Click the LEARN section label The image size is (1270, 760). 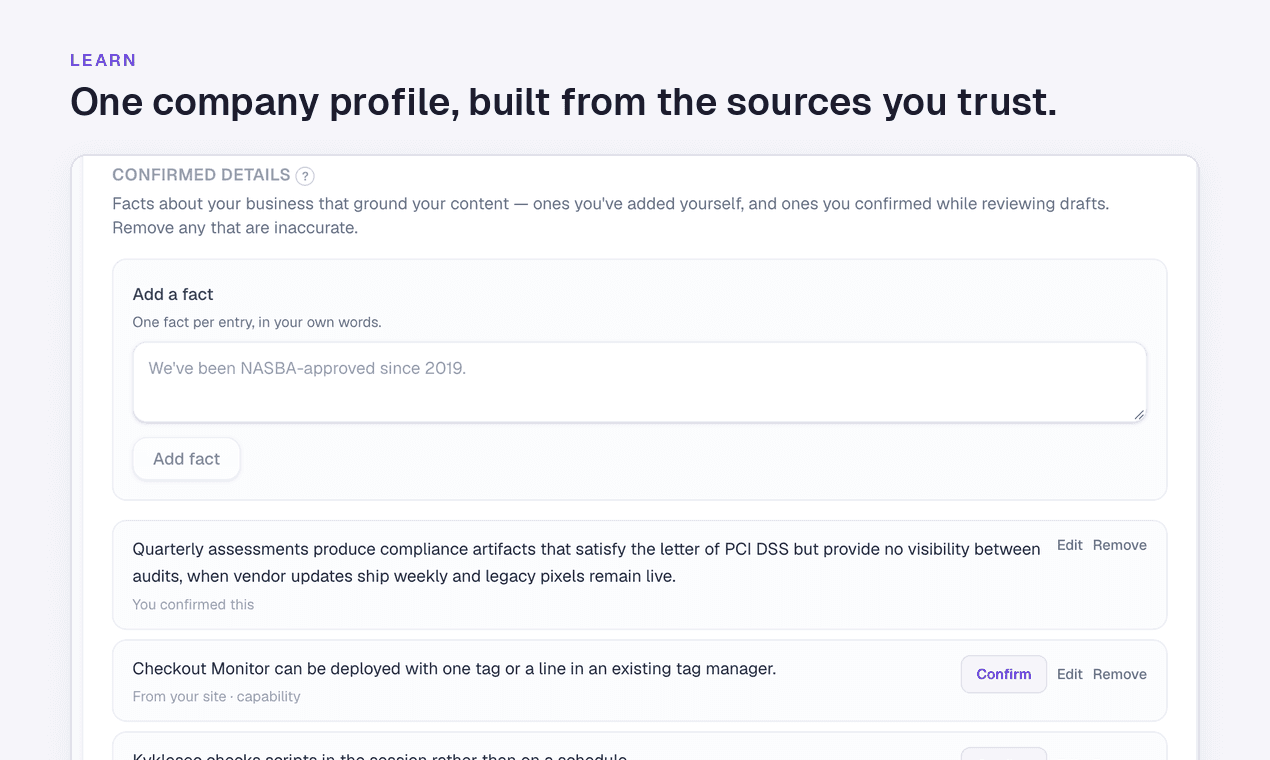(x=103, y=60)
